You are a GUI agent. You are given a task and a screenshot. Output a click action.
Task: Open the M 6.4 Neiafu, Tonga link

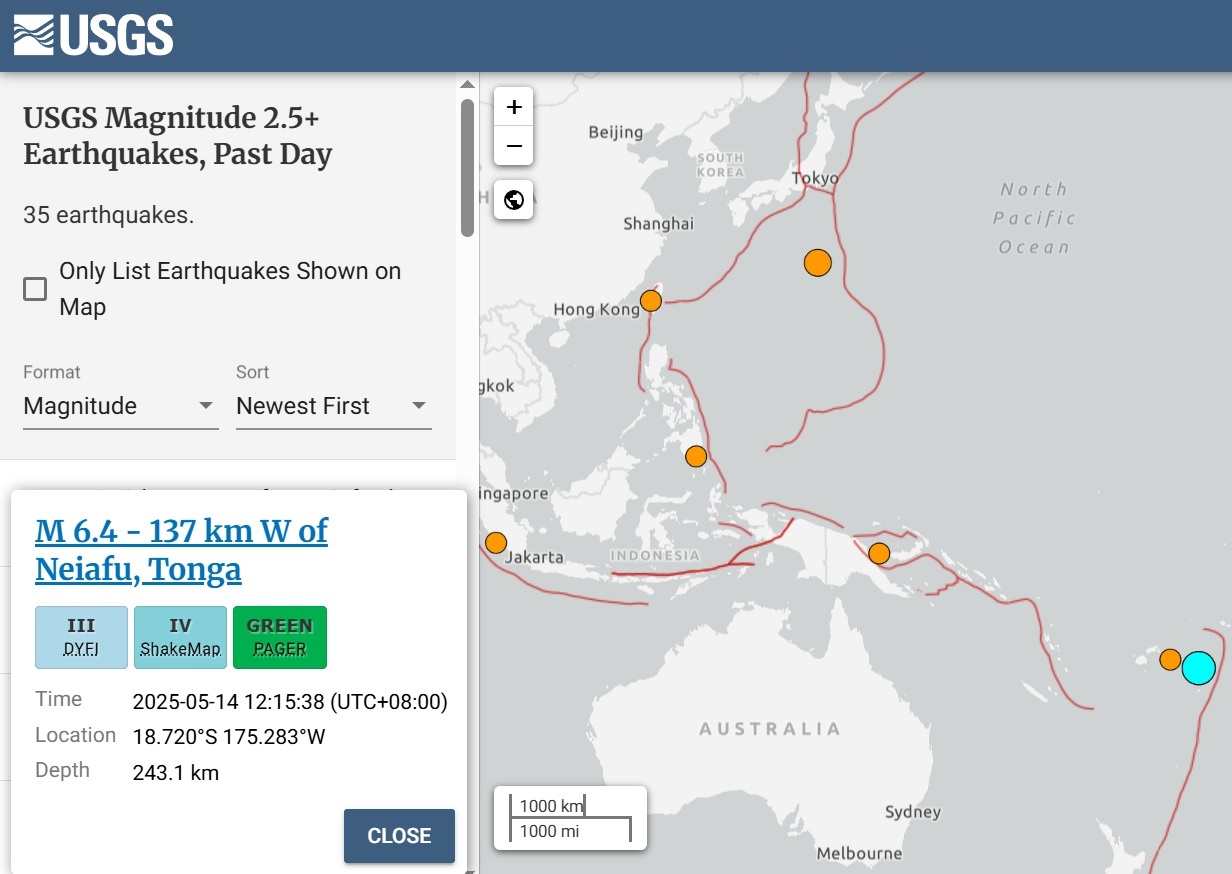pos(181,549)
